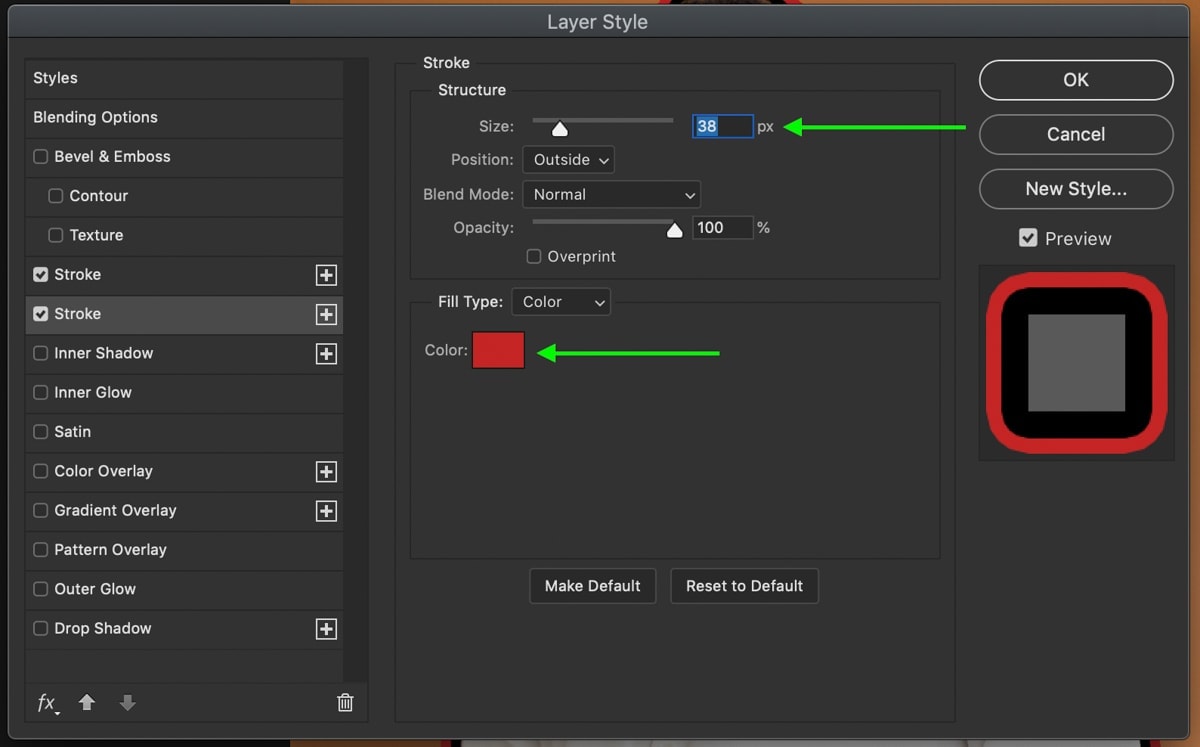The height and width of the screenshot is (747, 1200).
Task: Enable the Overprint option
Action: coord(533,257)
